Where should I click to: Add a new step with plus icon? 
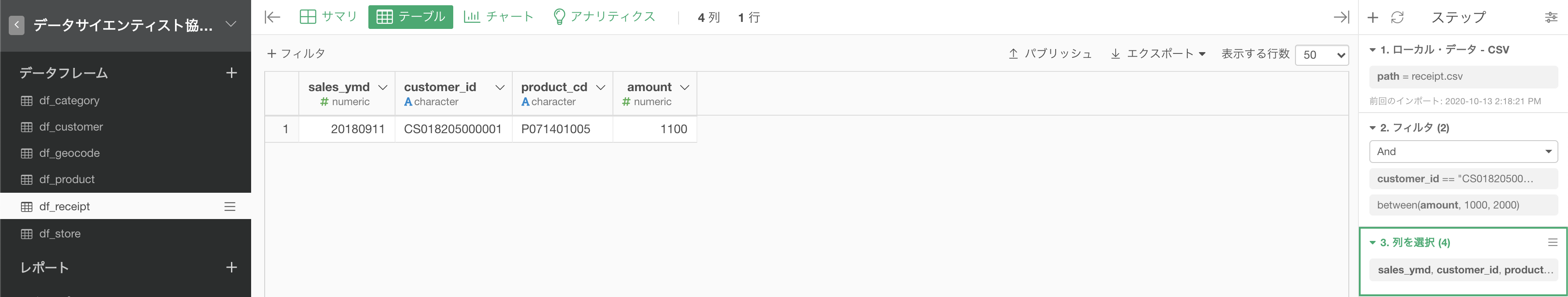point(1372,18)
